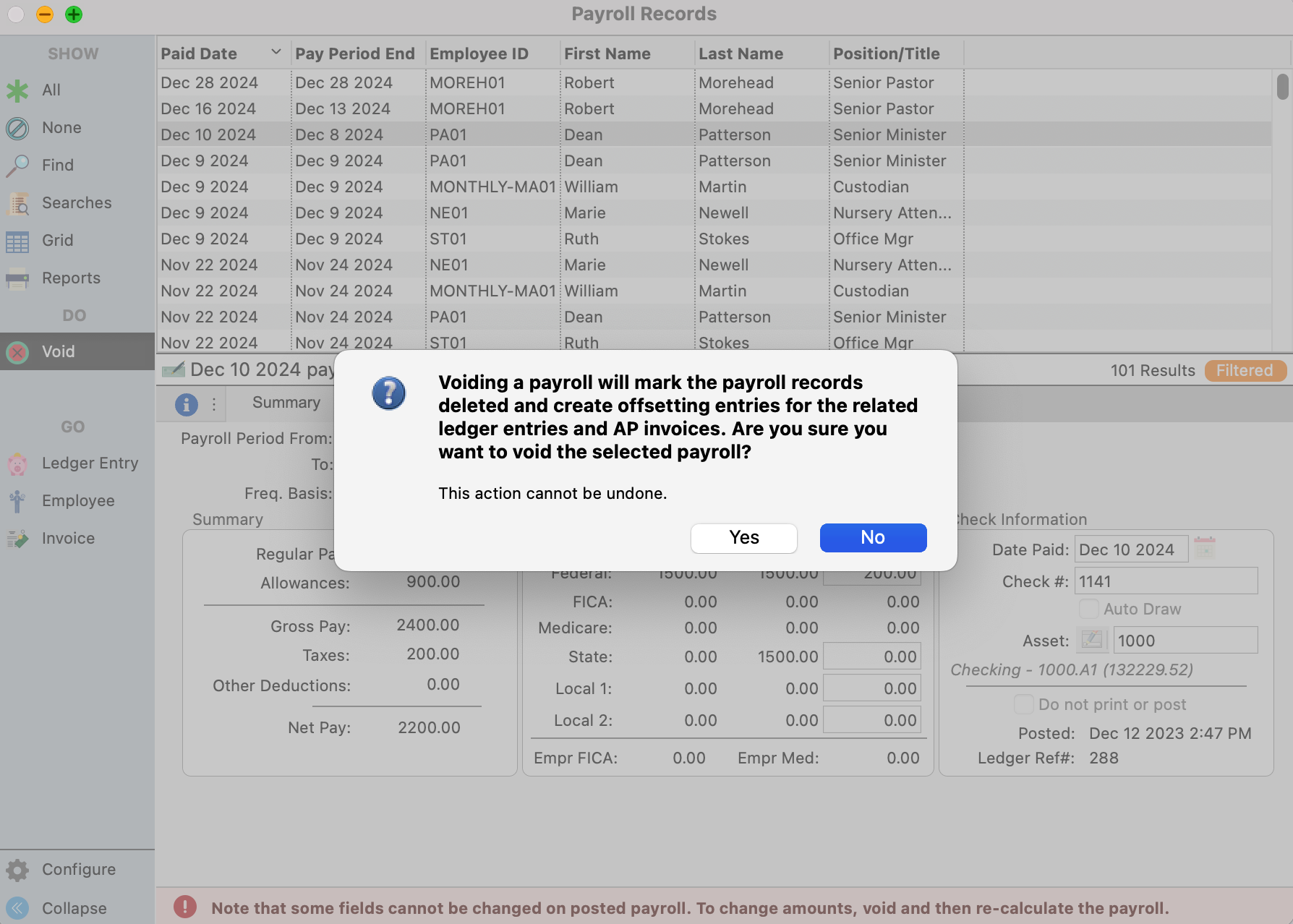Open the Searches icon in sidebar
The width and height of the screenshot is (1293, 924).
[17, 204]
